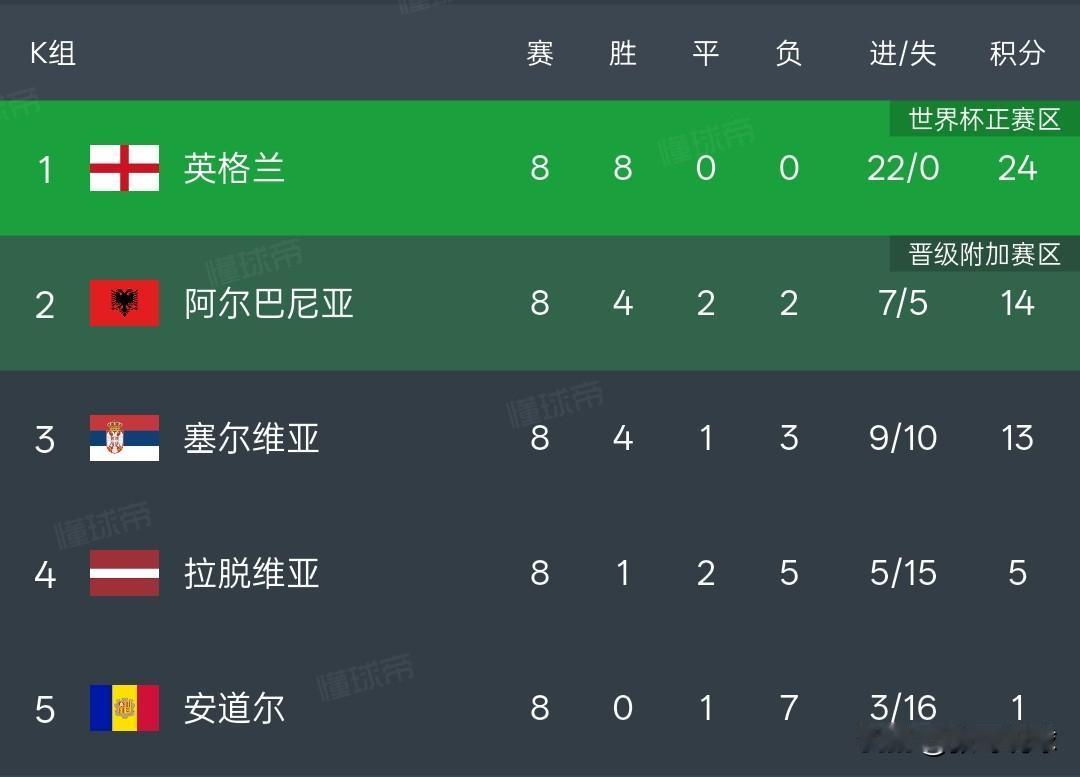Select rank number 1 beside England
Image resolution: width=1080 pixels, height=777 pixels.
(x=45, y=169)
